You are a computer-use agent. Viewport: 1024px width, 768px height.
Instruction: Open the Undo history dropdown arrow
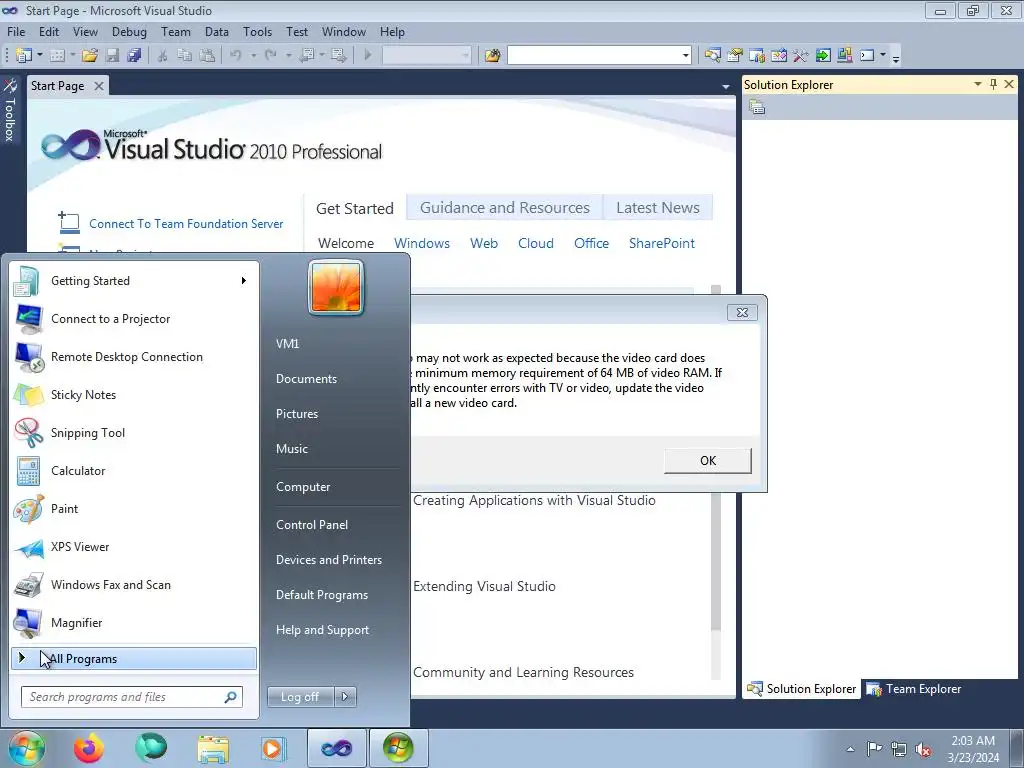(253, 56)
